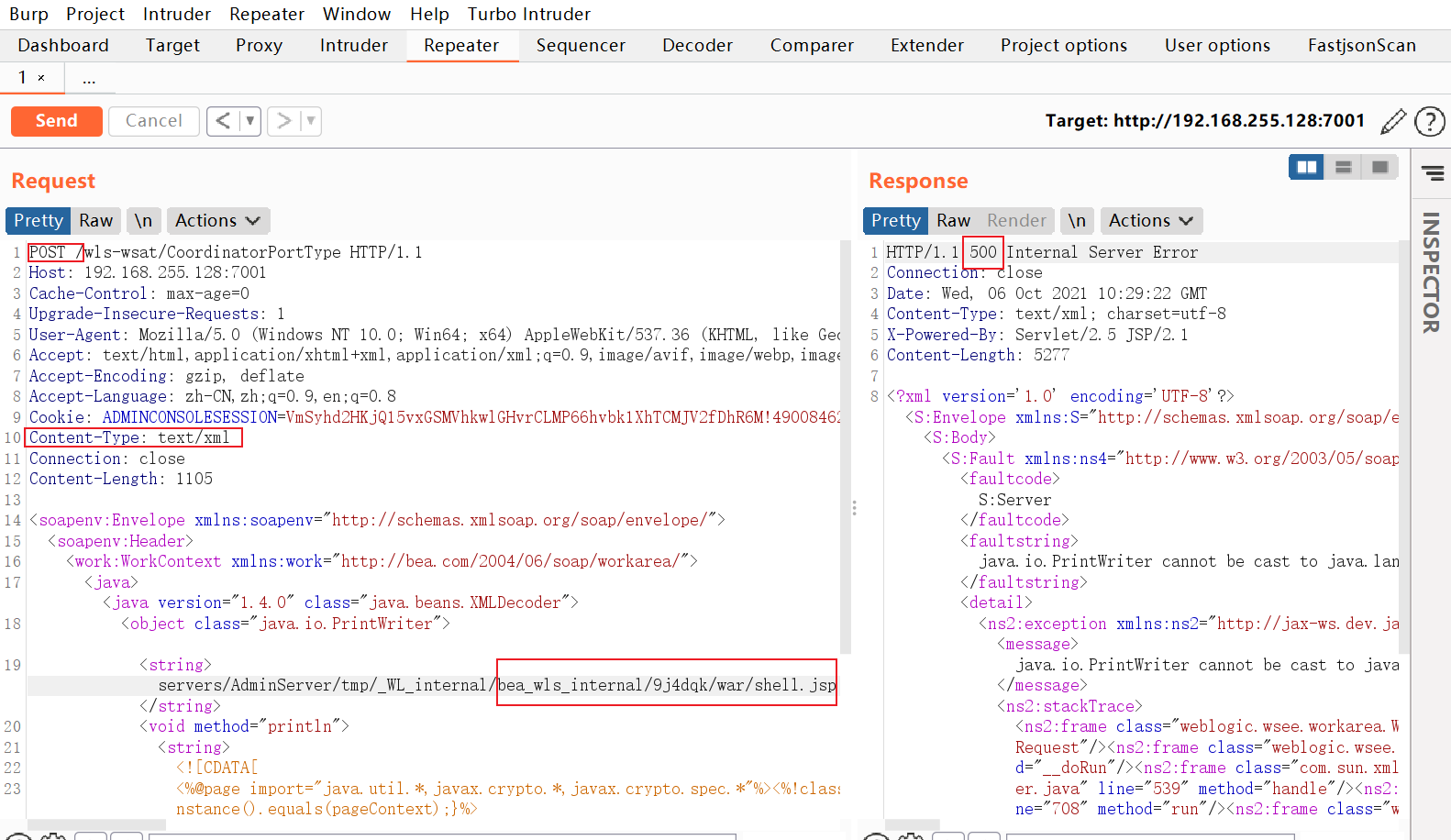Add new Repeater tab via ellipsis
Image resolution: width=1451 pixels, height=840 pixels.
pos(89,78)
